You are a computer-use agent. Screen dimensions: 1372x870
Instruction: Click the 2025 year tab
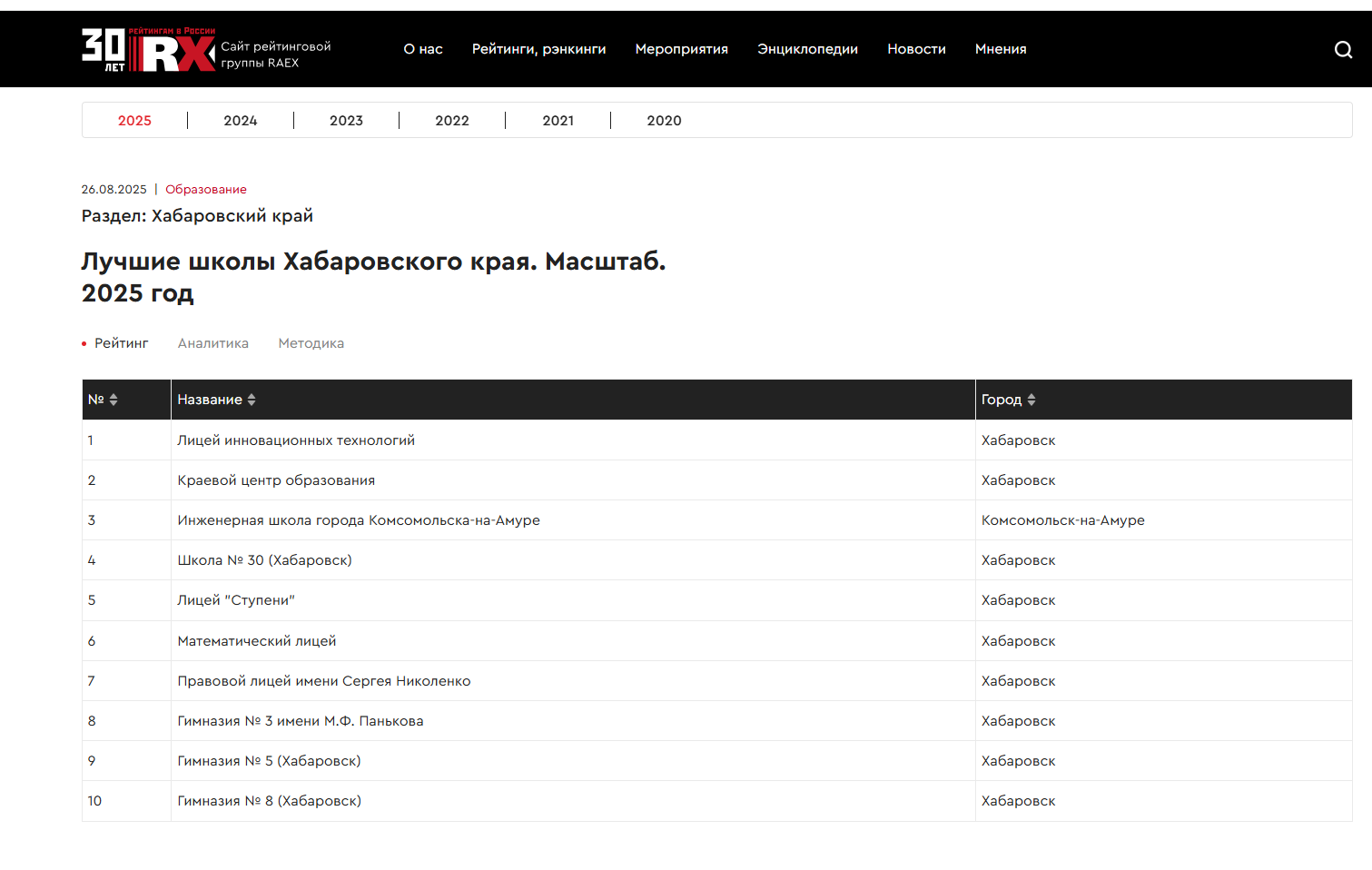(134, 121)
